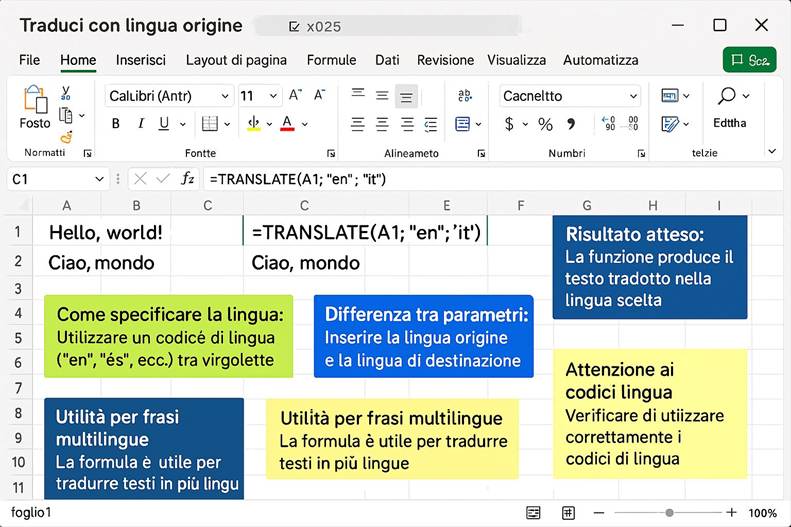Click the zoom slider handle
The width and height of the screenshot is (791, 527).
pos(669,513)
